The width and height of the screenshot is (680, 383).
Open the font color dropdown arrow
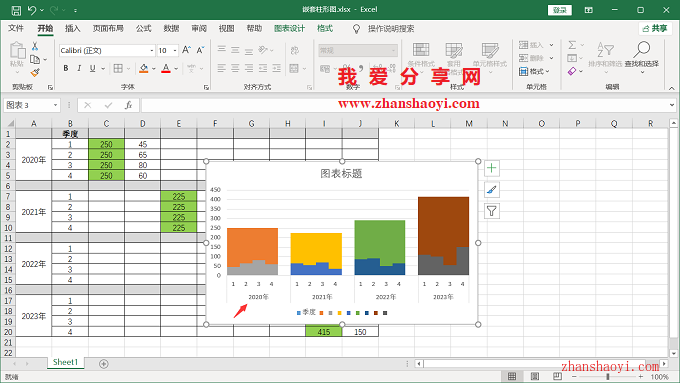pos(176,69)
